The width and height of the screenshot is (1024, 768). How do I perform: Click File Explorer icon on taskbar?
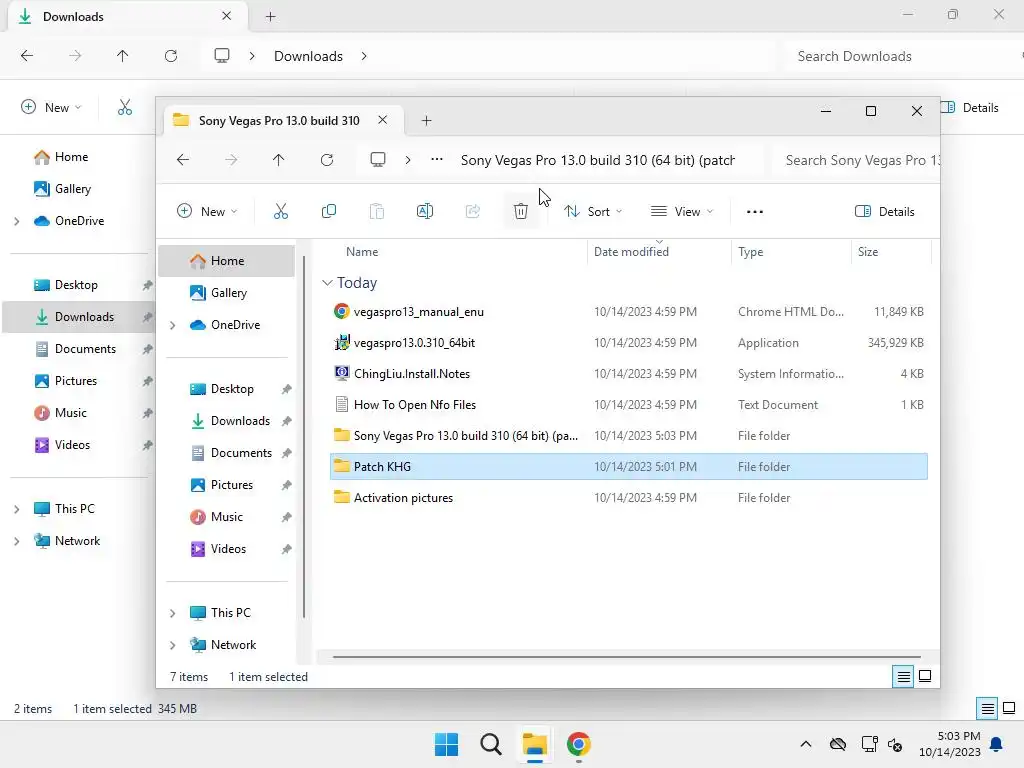tap(535, 744)
